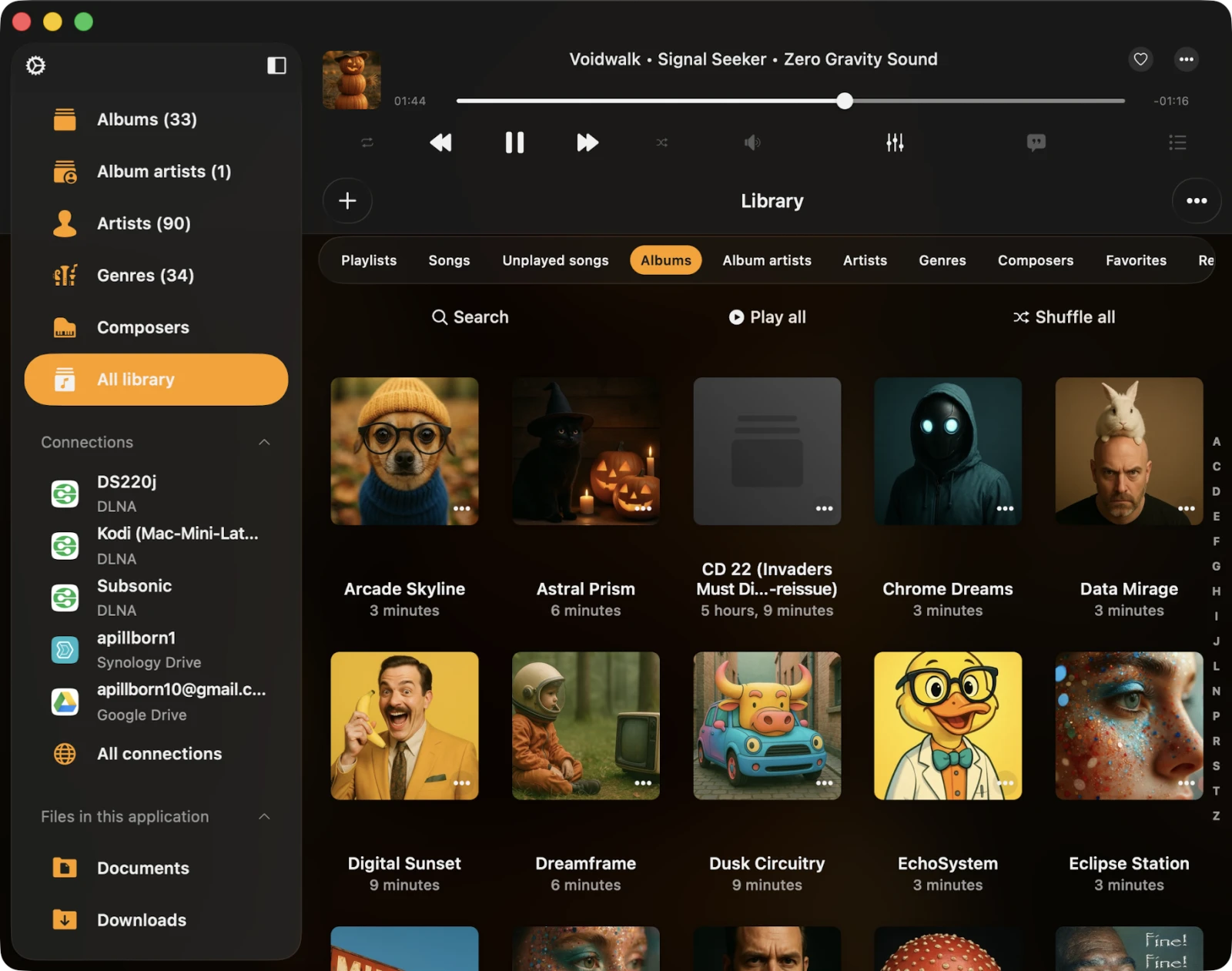Jump to letter G in alphabet index
1232x971 pixels.
click(1216, 567)
